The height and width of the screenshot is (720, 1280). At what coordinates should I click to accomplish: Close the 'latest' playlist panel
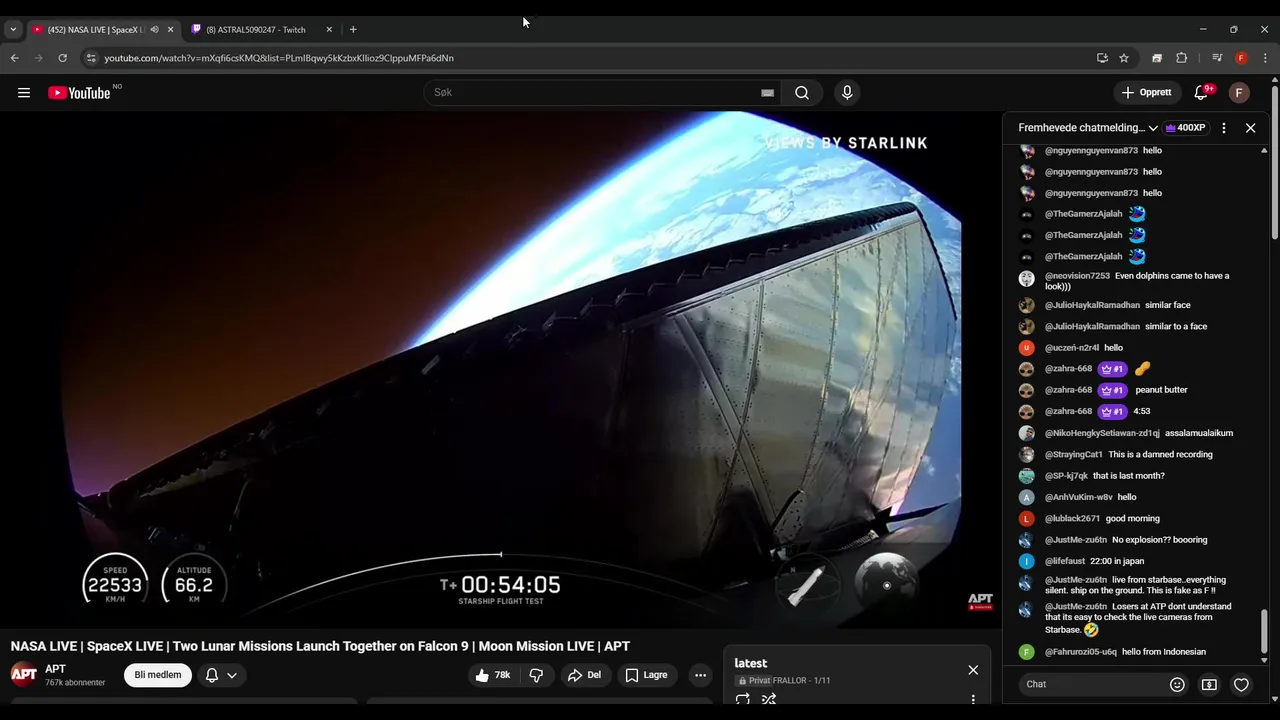pos(973,670)
